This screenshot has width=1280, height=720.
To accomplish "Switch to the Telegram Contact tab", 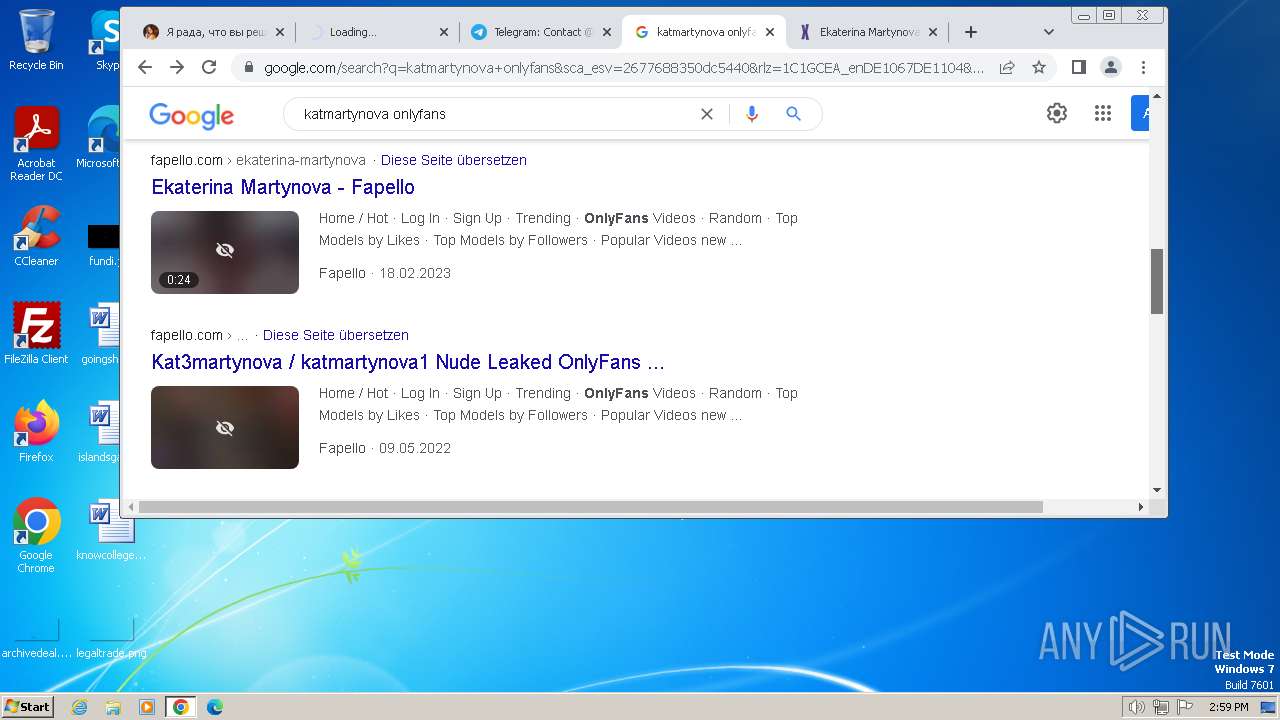I will [541, 32].
